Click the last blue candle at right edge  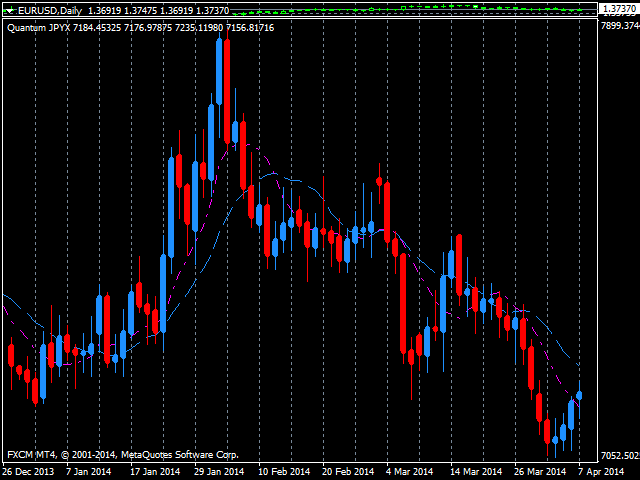pos(579,396)
